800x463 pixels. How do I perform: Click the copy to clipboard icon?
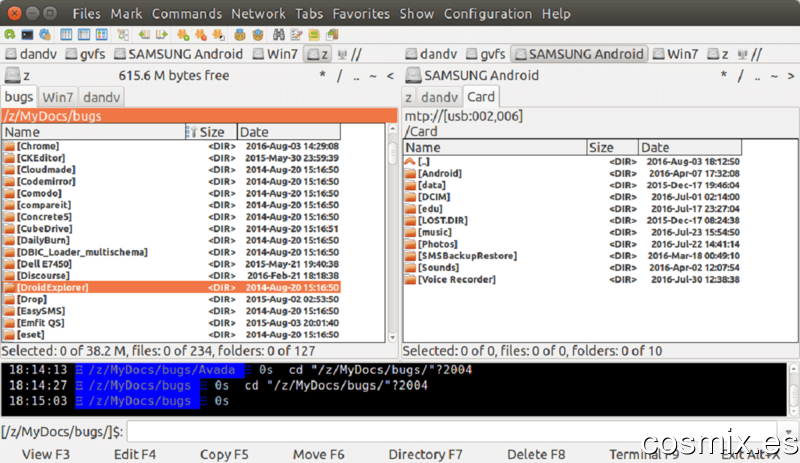(332, 35)
